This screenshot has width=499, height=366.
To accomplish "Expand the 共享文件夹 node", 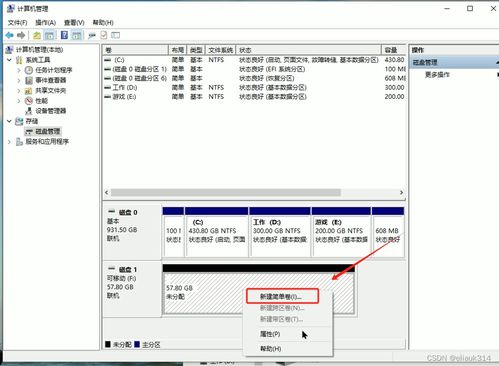I will point(19,91).
